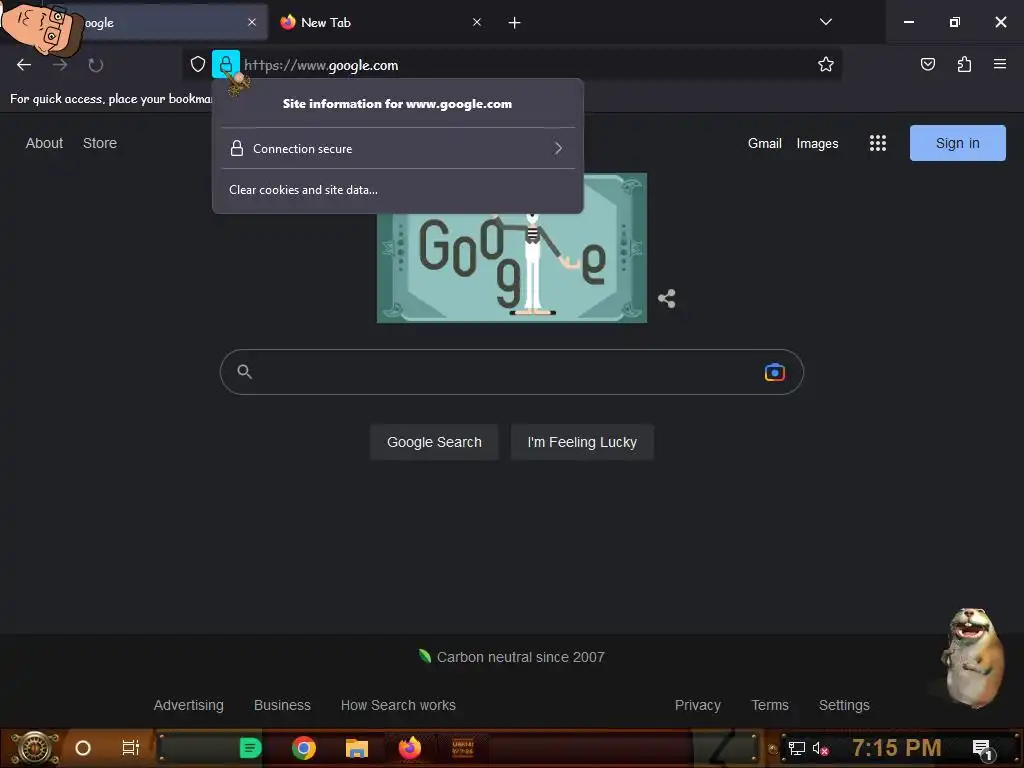Screen dimensions: 1024x768
Task: Open the Privacy footer link
Action: [x=697, y=705]
